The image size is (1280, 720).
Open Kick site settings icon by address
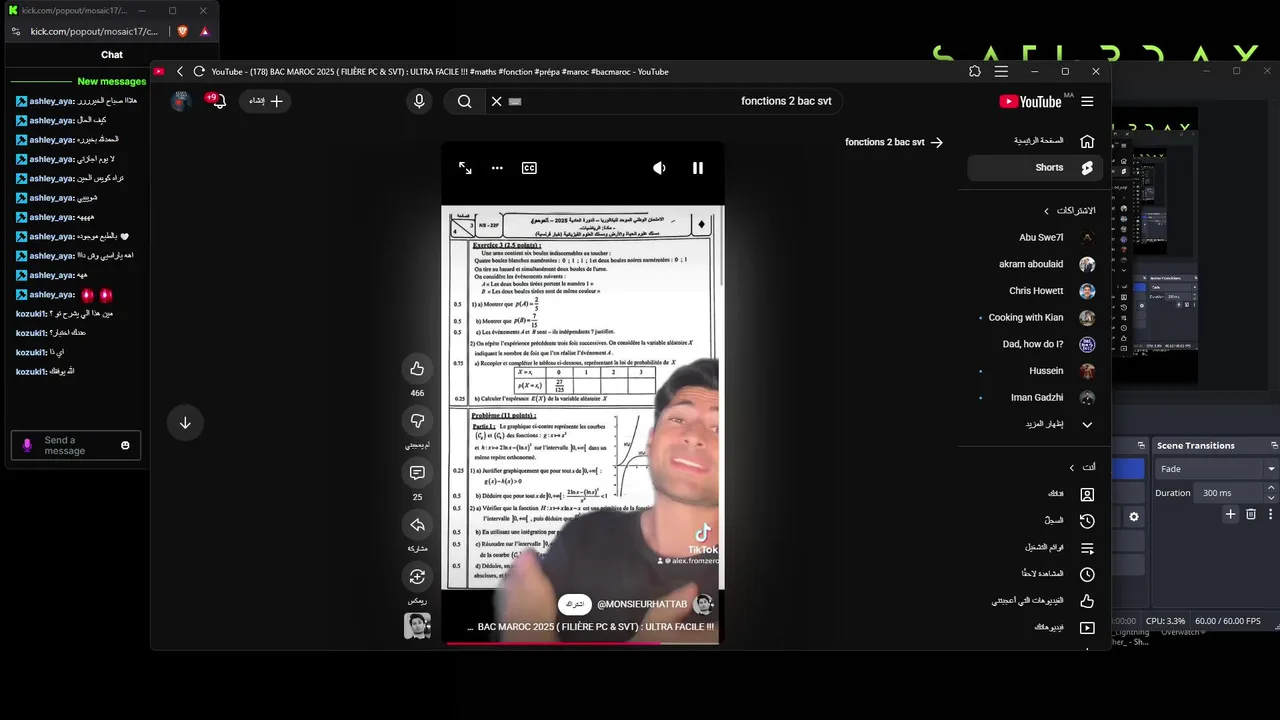(15, 31)
